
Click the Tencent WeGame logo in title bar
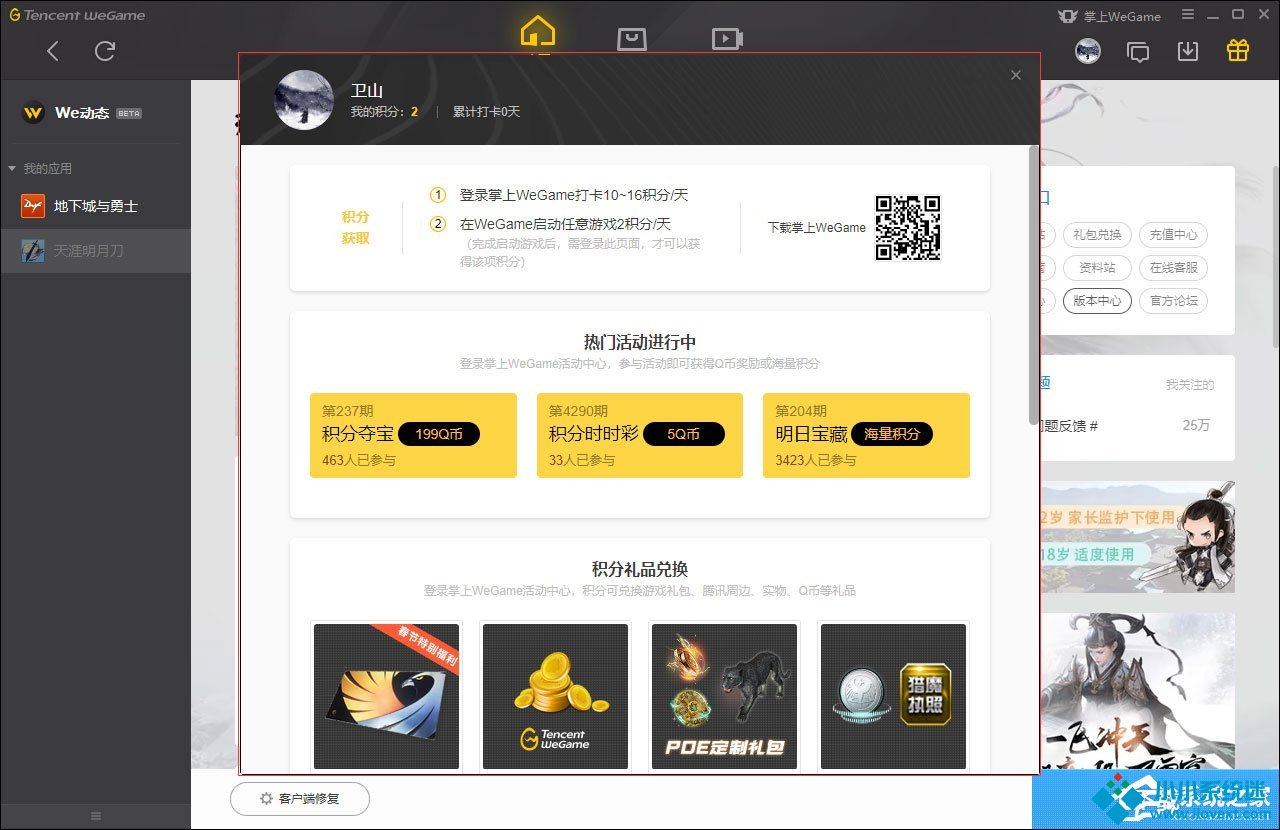(77, 15)
